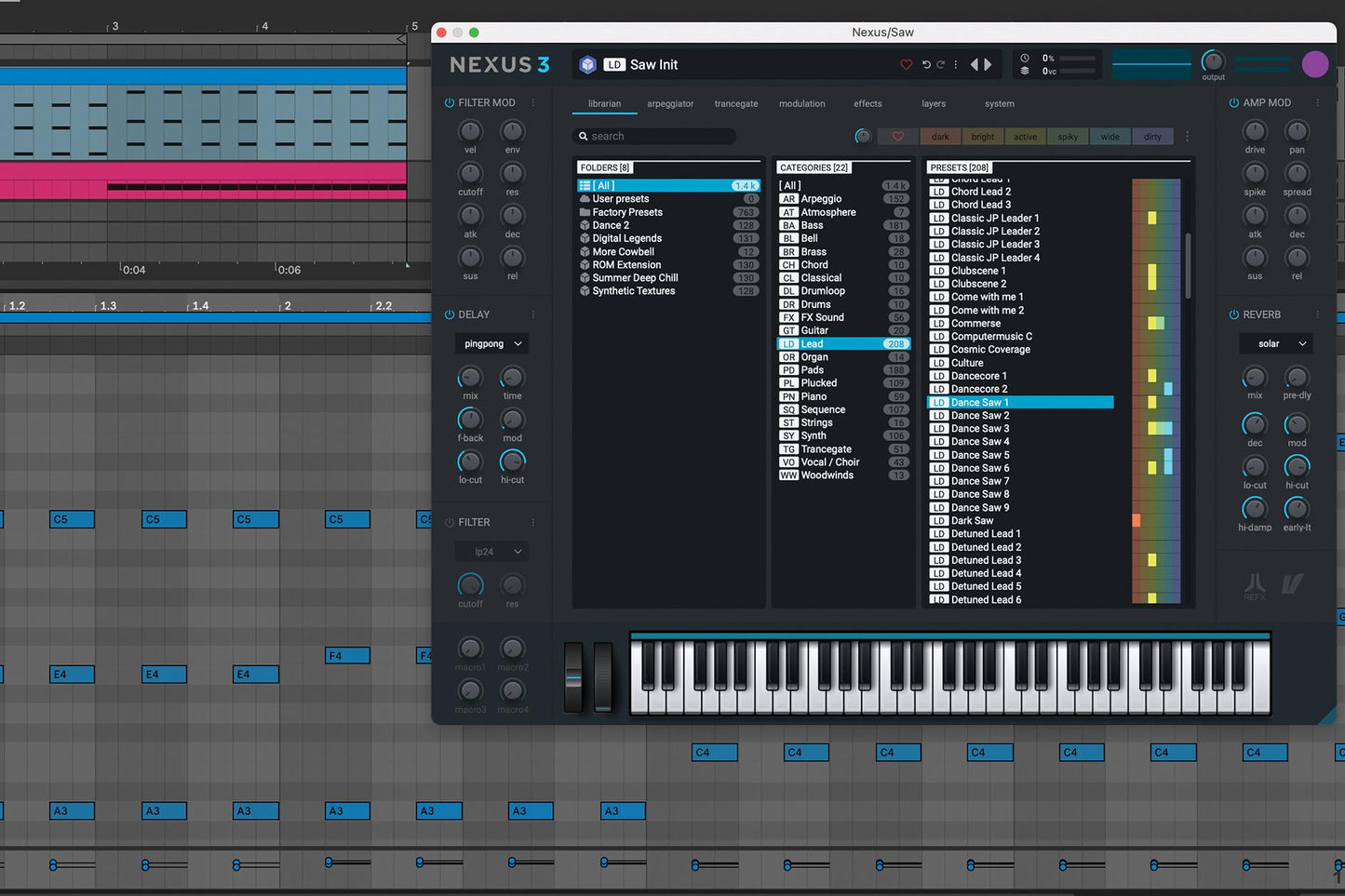Select the Vocal / Choir category

pos(843,462)
